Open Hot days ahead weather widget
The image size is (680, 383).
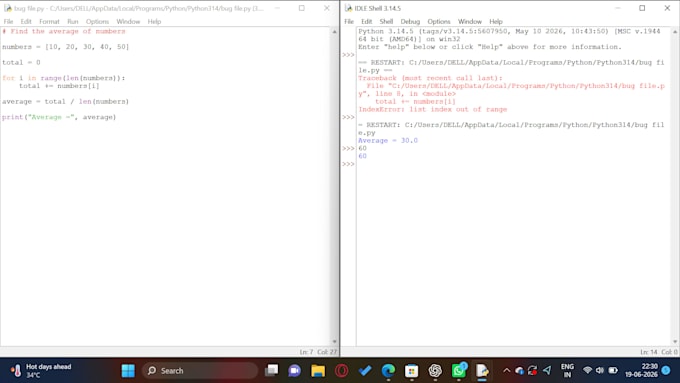(x=42, y=370)
